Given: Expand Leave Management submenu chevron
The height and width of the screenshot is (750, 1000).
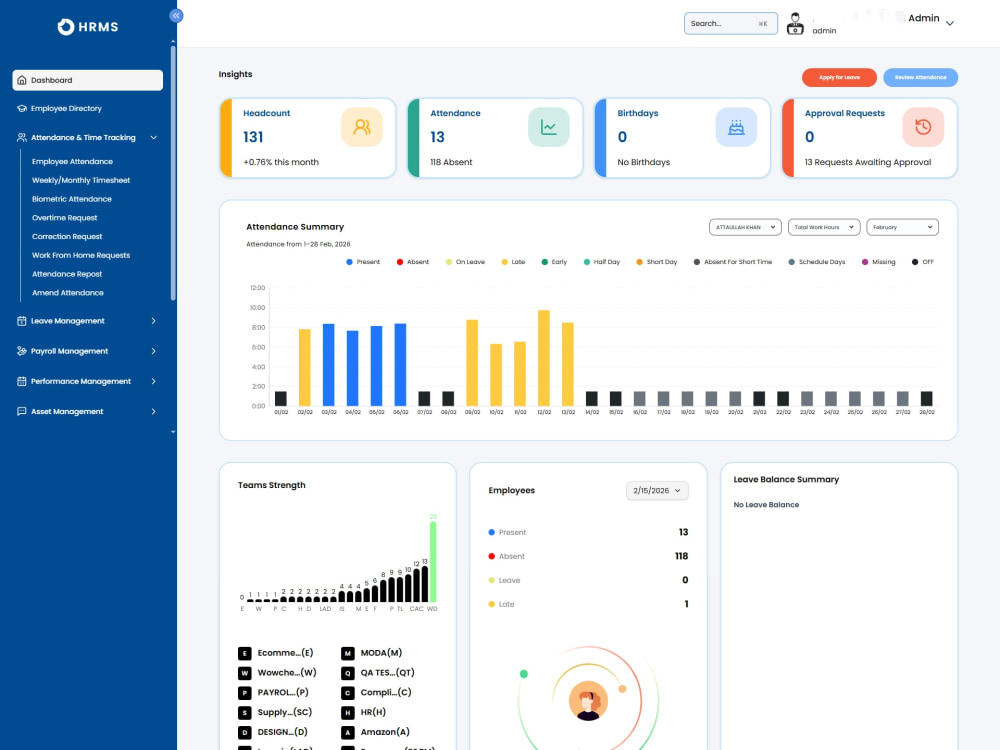Looking at the screenshot, I should [x=154, y=321].
